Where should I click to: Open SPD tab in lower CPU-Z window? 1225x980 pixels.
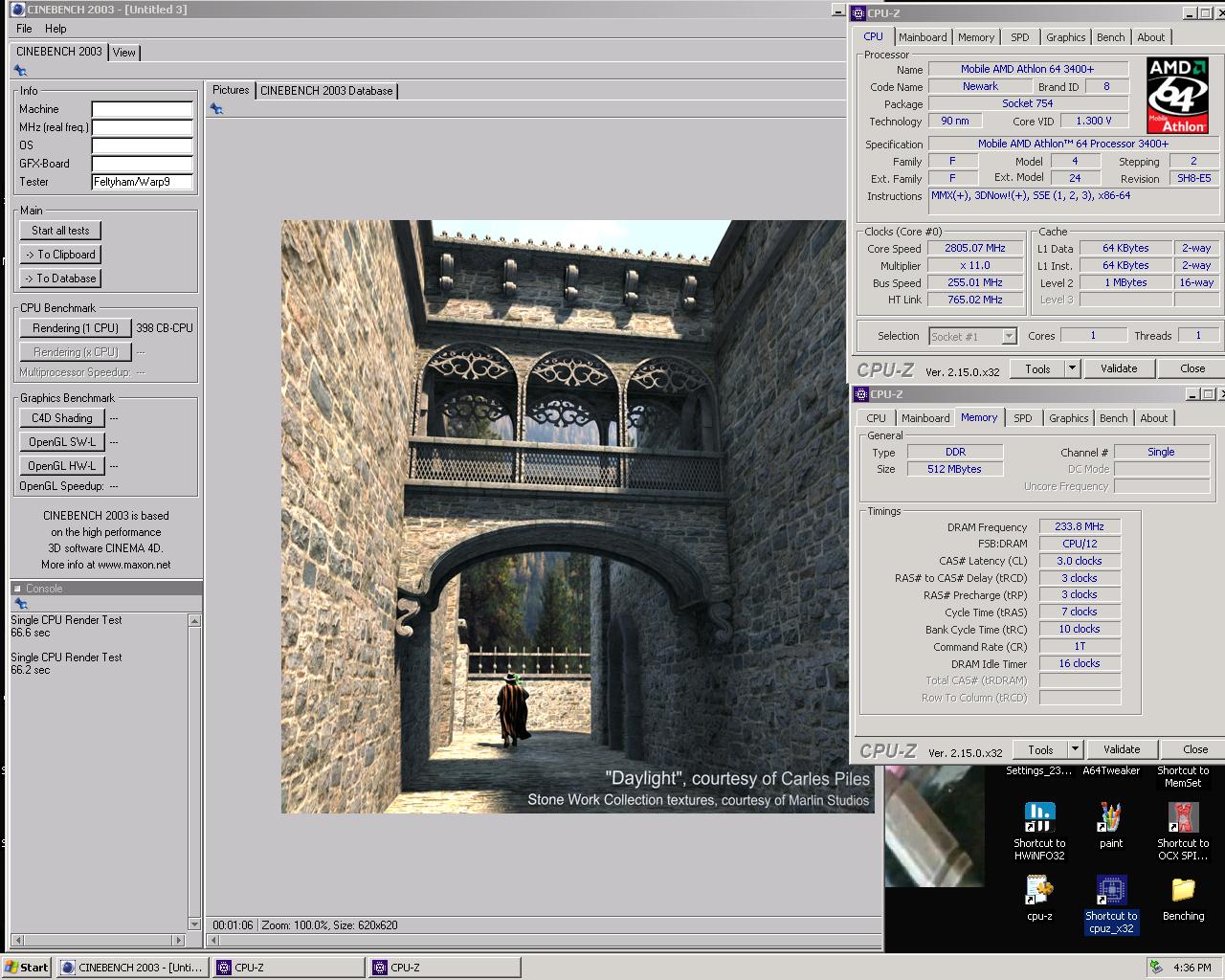1023,418
